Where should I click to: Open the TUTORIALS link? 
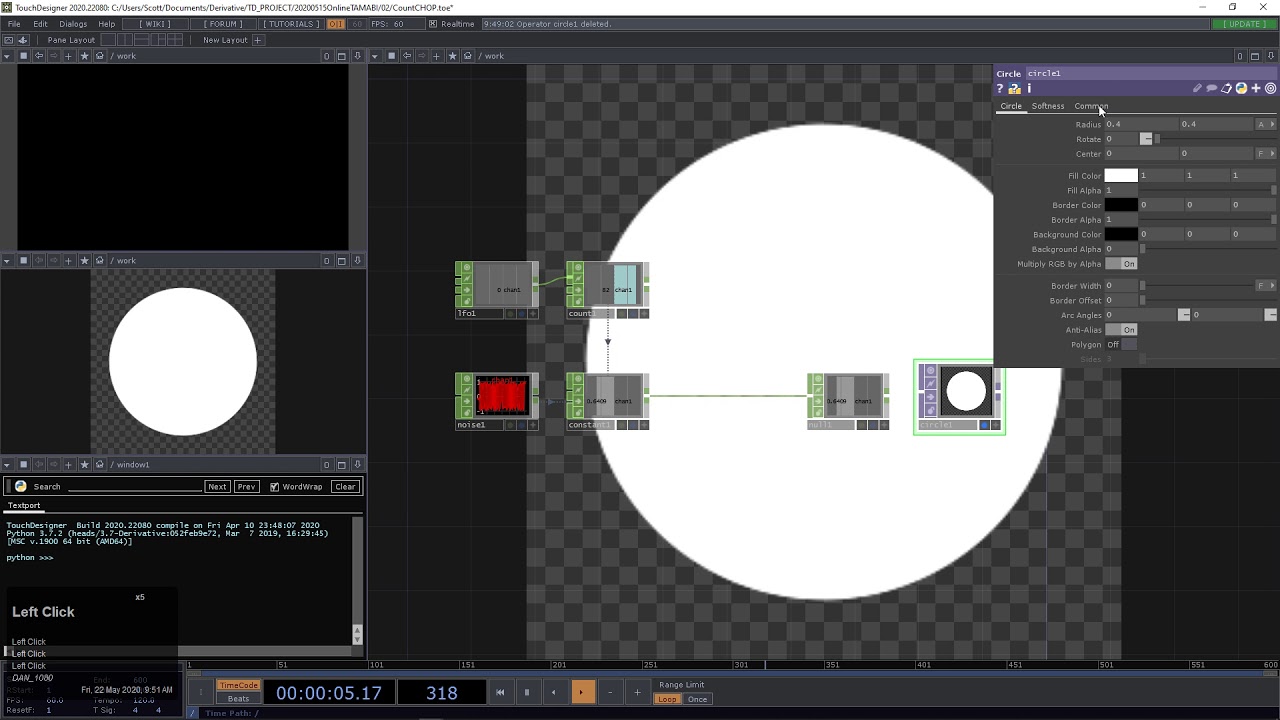[291, 24]
